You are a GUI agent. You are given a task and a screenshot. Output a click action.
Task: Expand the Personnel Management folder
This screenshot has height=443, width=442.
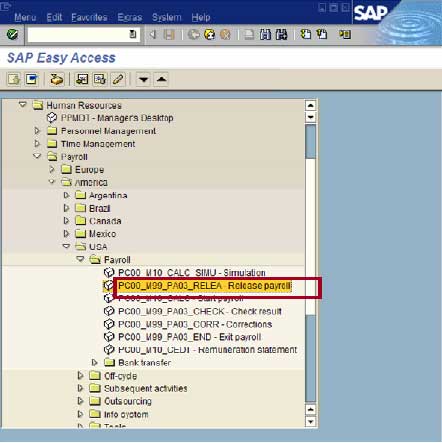click(37, 131)
